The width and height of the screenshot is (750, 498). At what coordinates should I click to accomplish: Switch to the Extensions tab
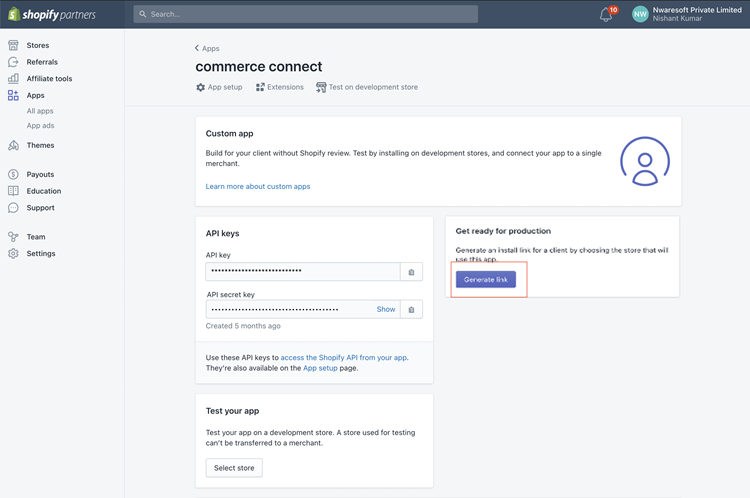tap(279, 87)
